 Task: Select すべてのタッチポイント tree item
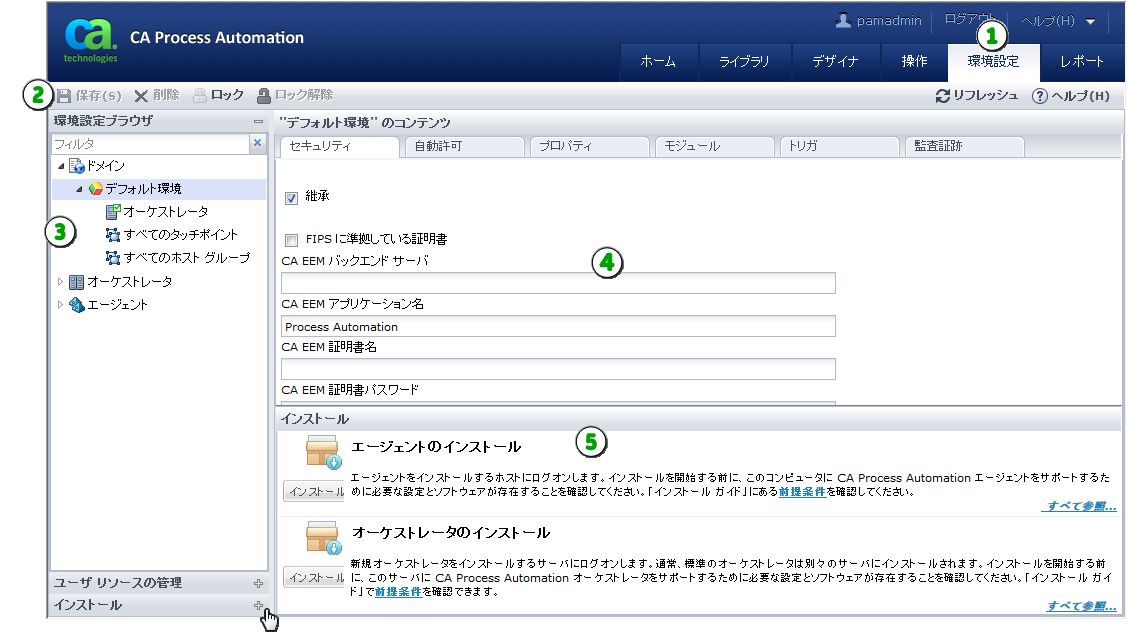pyautogui.click(x=180, y=235)
